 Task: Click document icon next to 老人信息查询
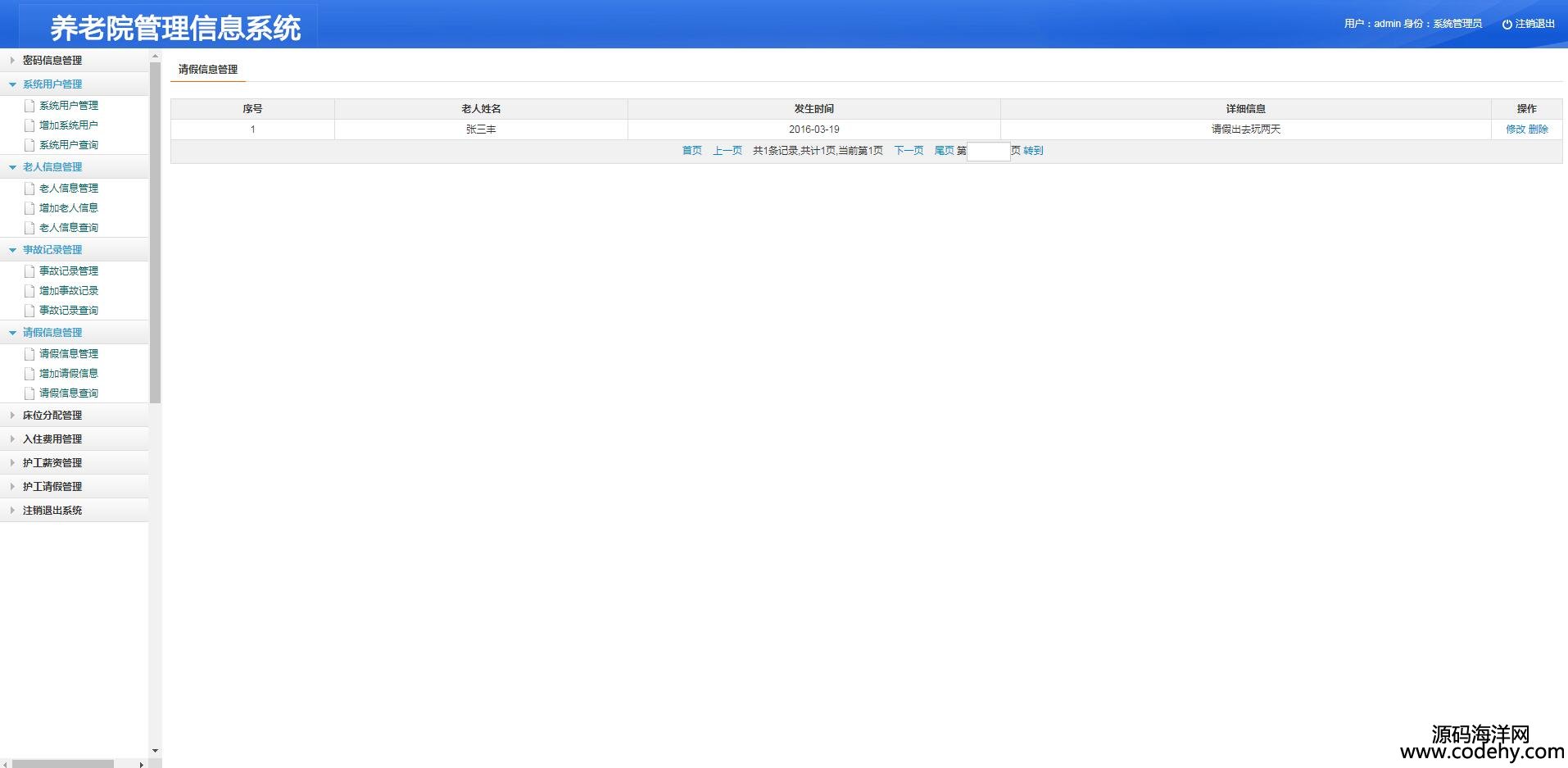[29, 228]
